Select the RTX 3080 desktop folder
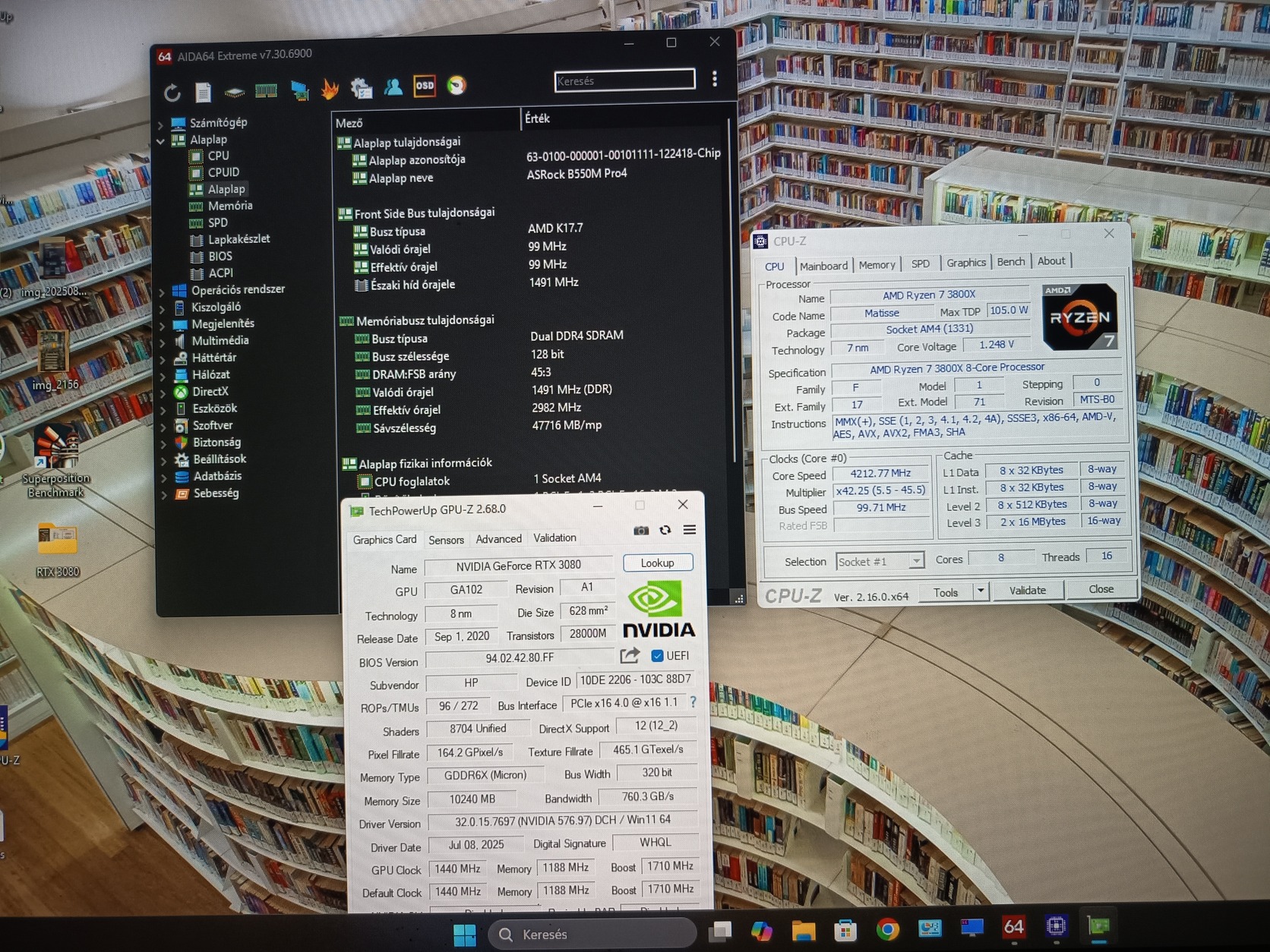The width and height of the screenshot is (1270, 952). pos(58,549)
